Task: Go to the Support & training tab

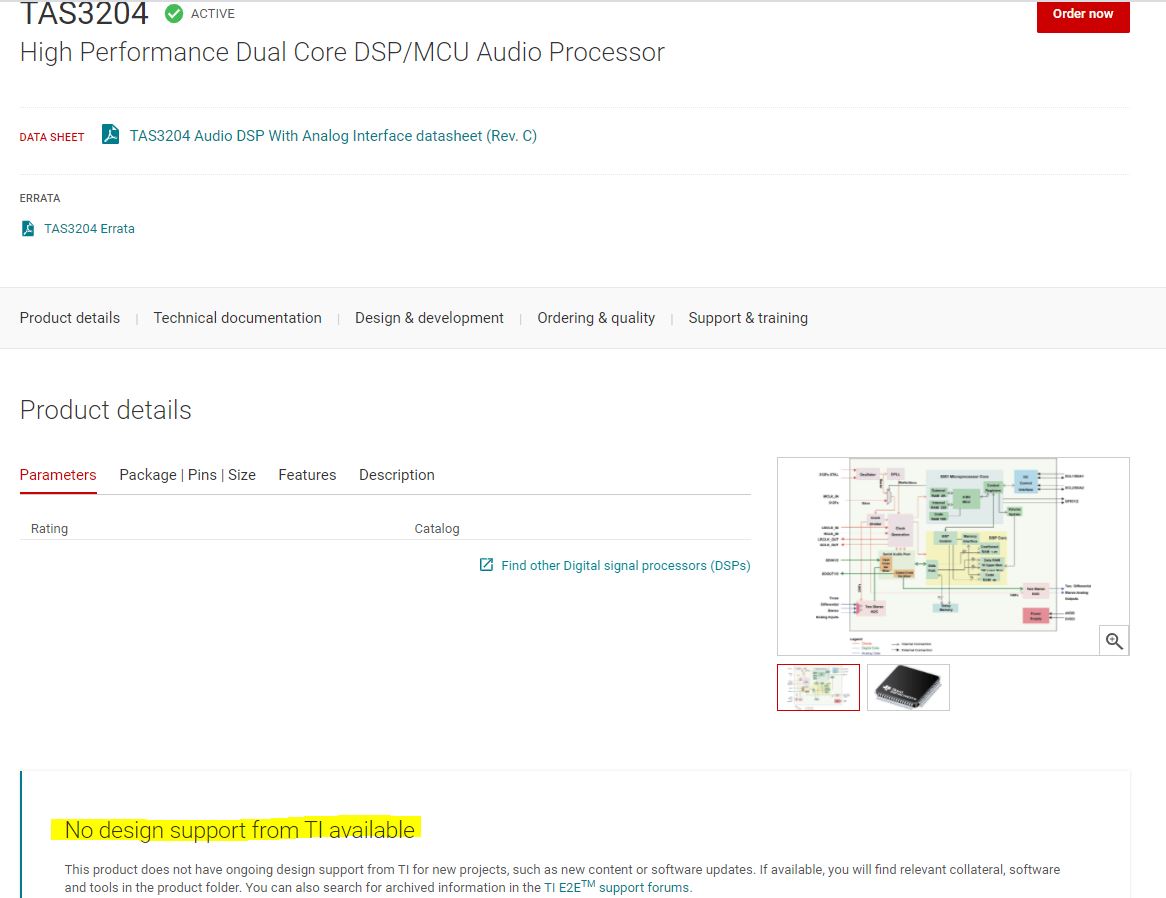Action: 748,317
